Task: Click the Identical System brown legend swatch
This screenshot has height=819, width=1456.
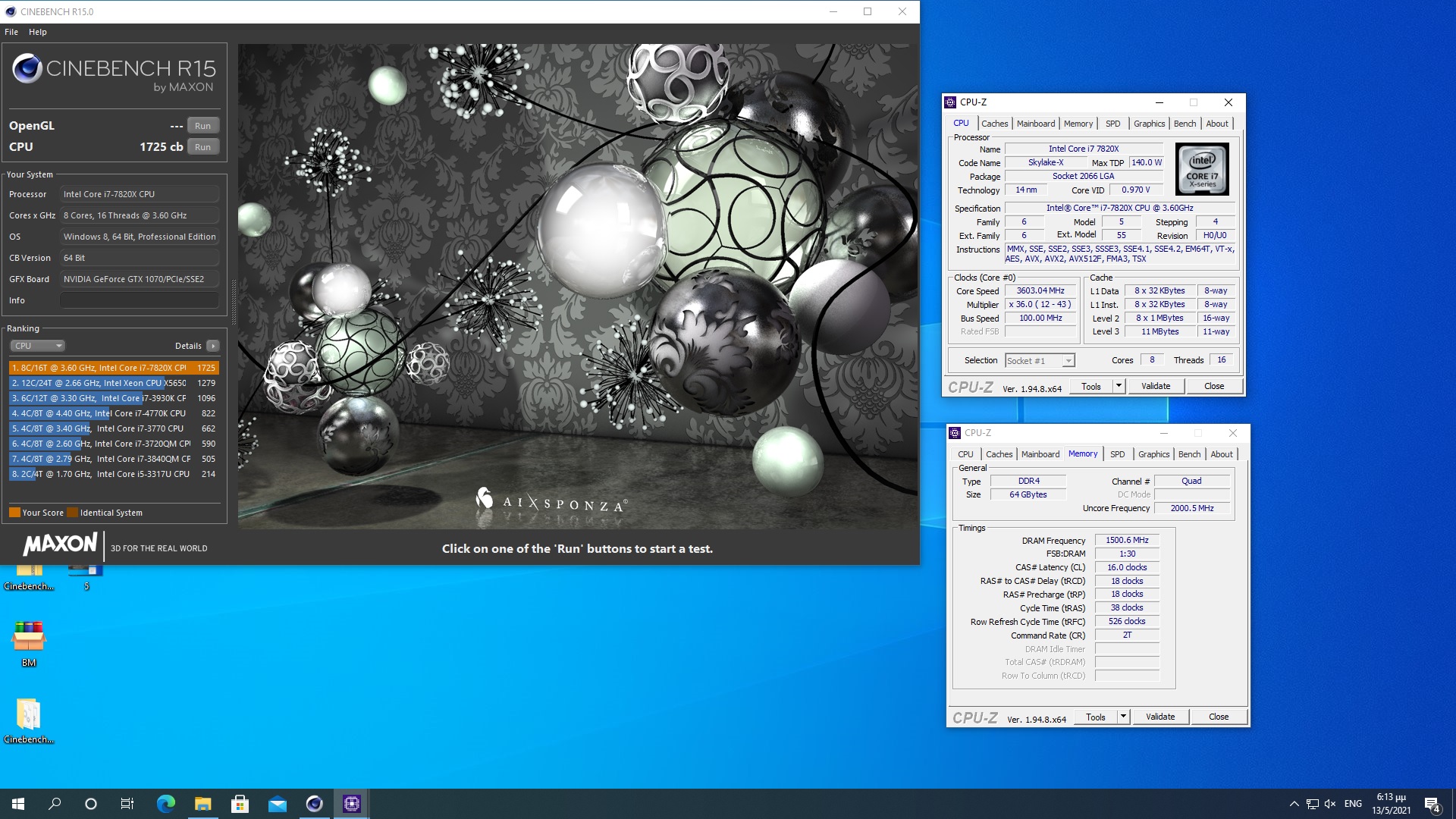Action: point(73,513)
